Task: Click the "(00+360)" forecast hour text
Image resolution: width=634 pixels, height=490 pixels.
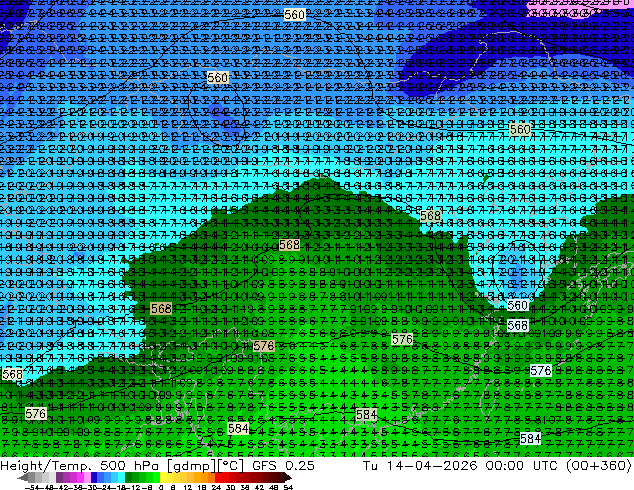Action: coord(598,465)
